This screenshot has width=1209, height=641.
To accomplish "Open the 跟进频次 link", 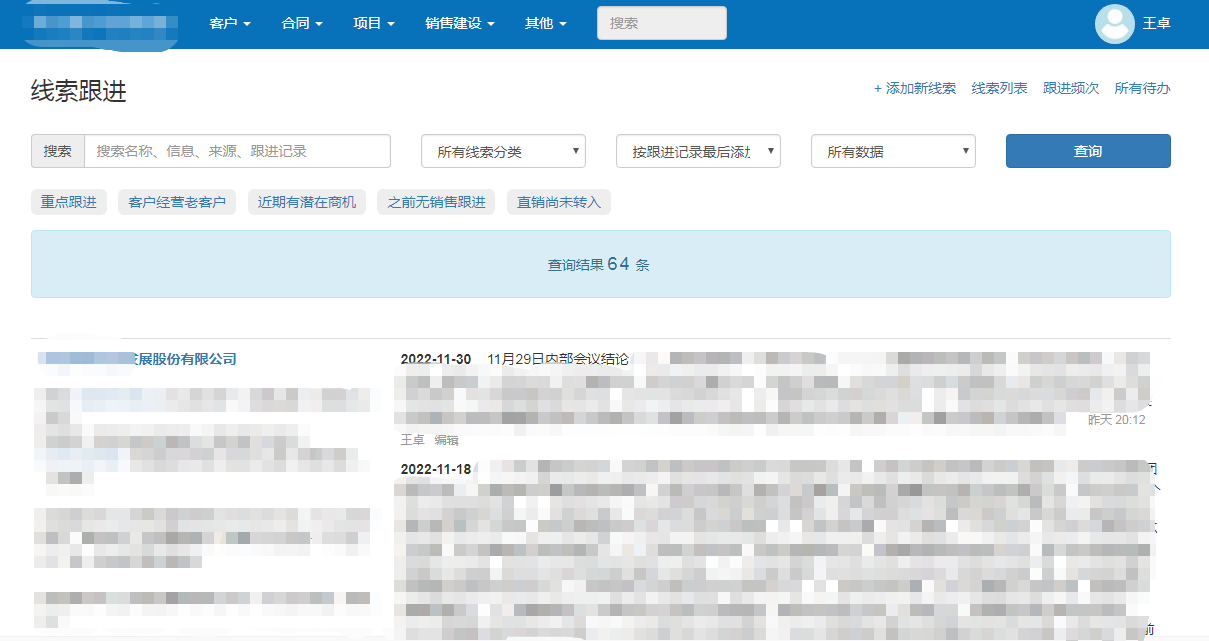I will (x=1070, y=89).
